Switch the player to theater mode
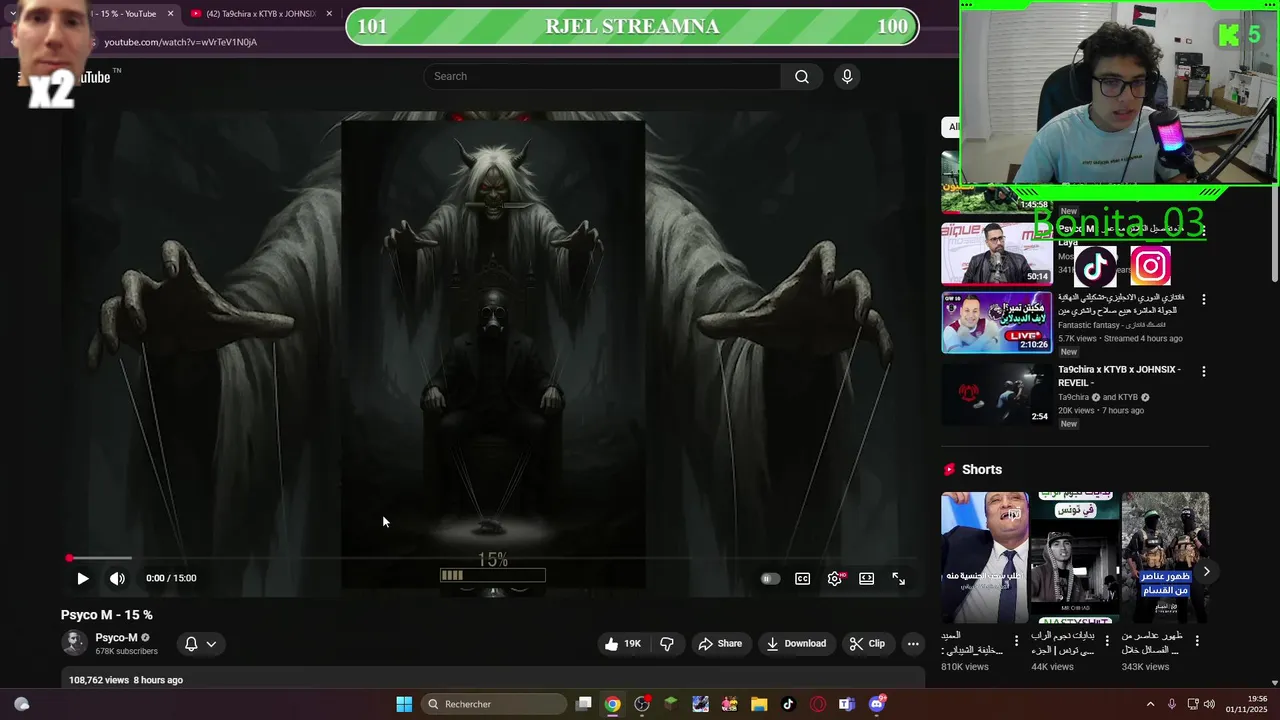1280x720 pixels. pos(867,578)
